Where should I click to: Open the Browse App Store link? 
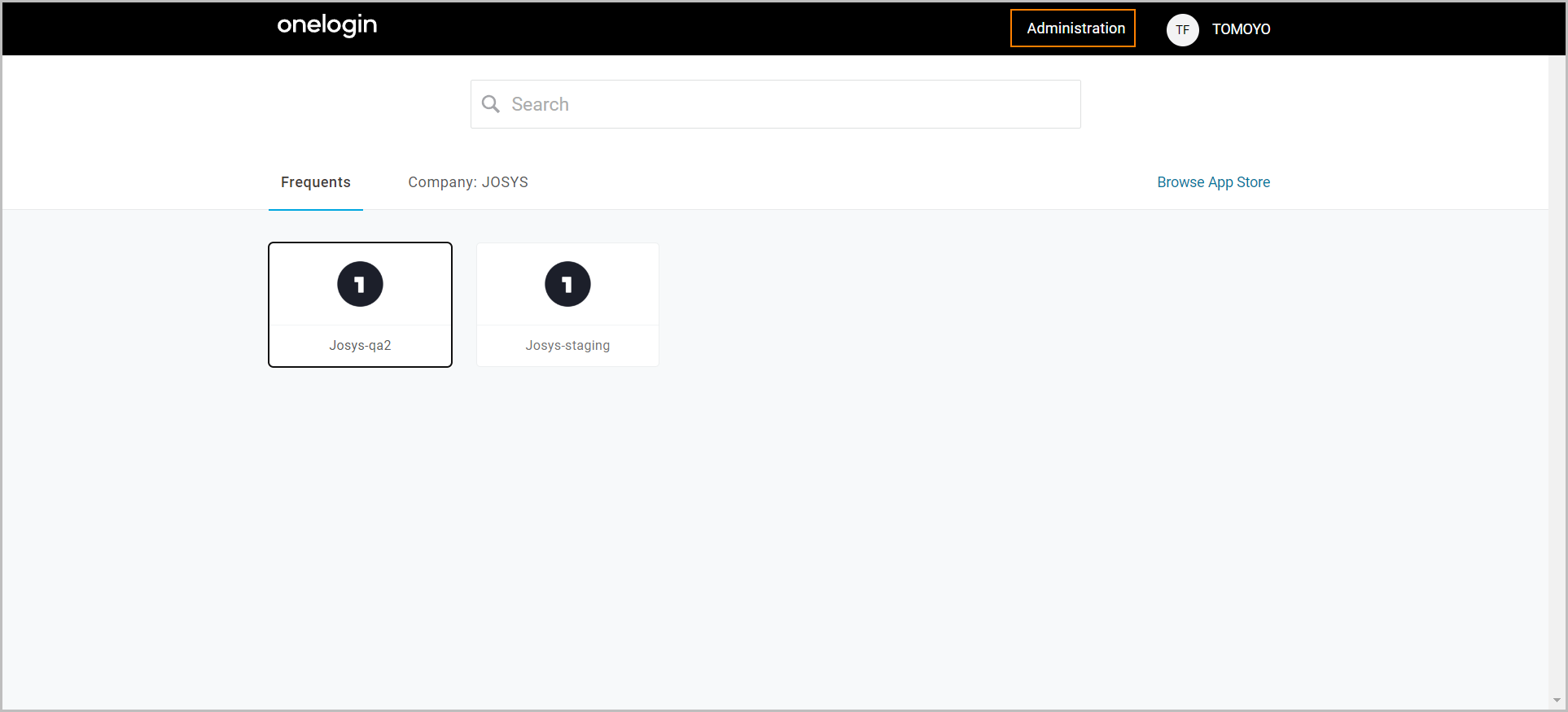(1213, 182)
